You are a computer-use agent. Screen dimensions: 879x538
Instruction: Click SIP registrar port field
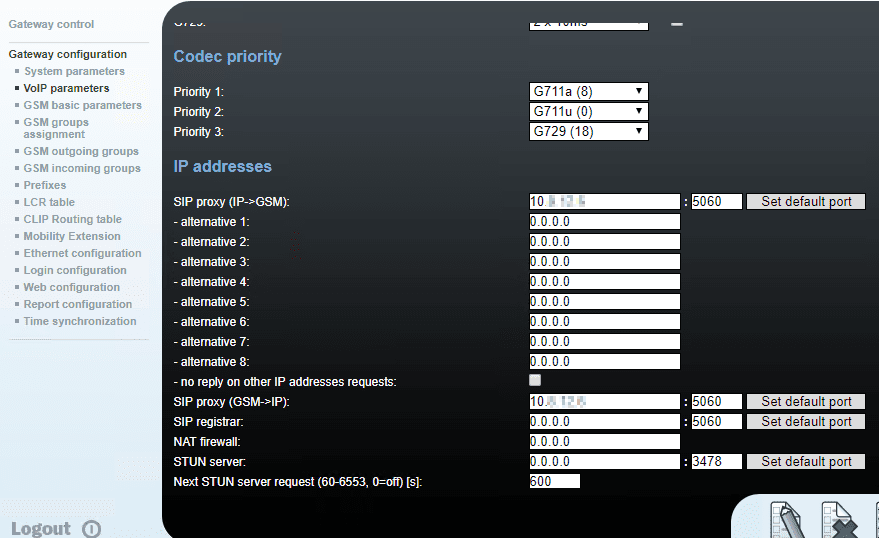coord(716,421)
